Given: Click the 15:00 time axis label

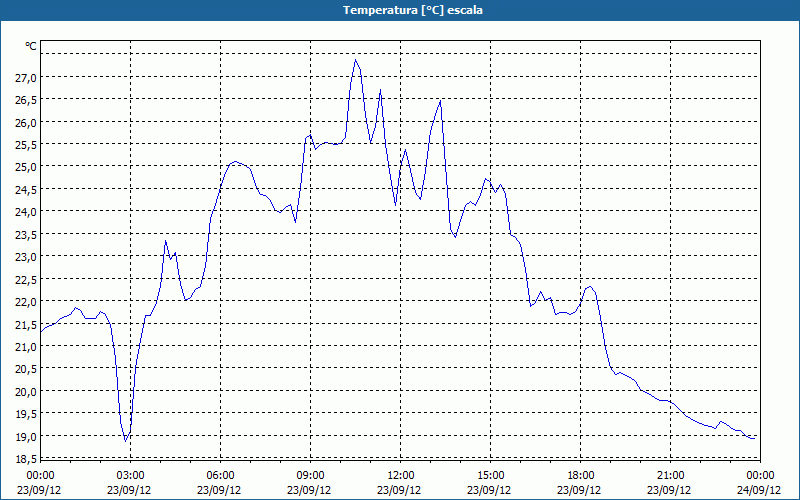Looking at the screenshot, I should pyautogui.click(x=491, y=476).
